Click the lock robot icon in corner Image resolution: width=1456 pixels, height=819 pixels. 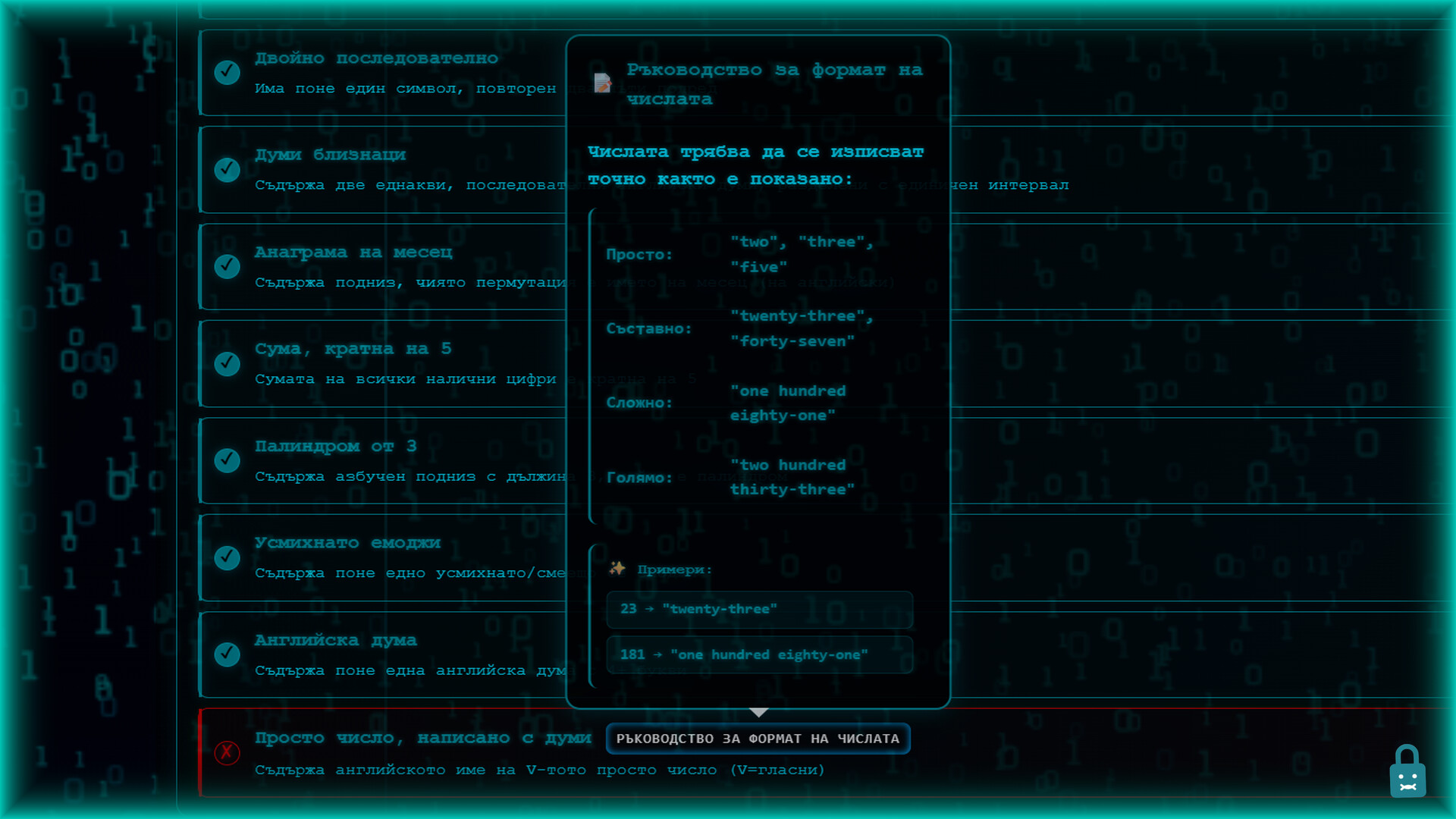point(1407,772)
